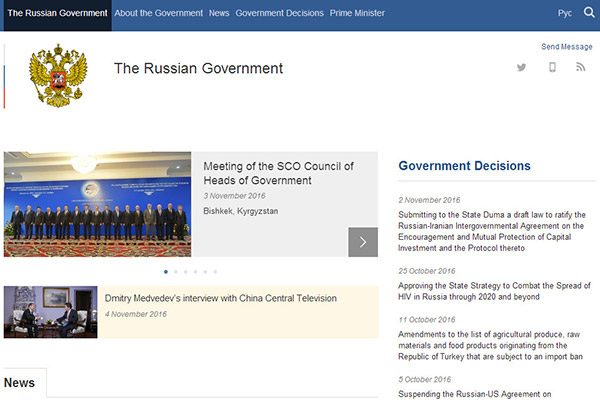The height and width of the screenshot is (400, 600).
Task: Open The Russian Government page title
Action: [198, 68]
